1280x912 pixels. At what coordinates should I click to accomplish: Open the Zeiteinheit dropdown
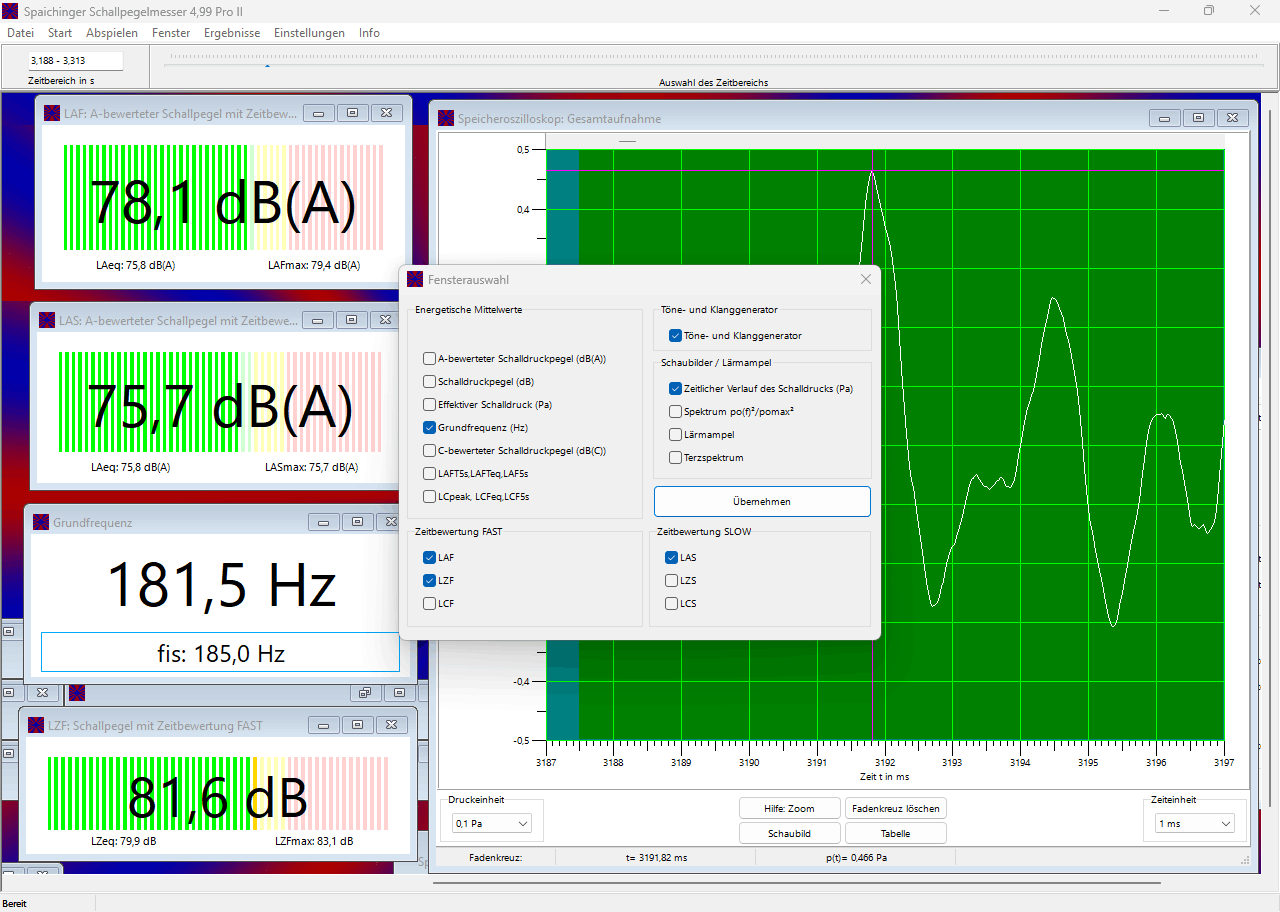1195,823
